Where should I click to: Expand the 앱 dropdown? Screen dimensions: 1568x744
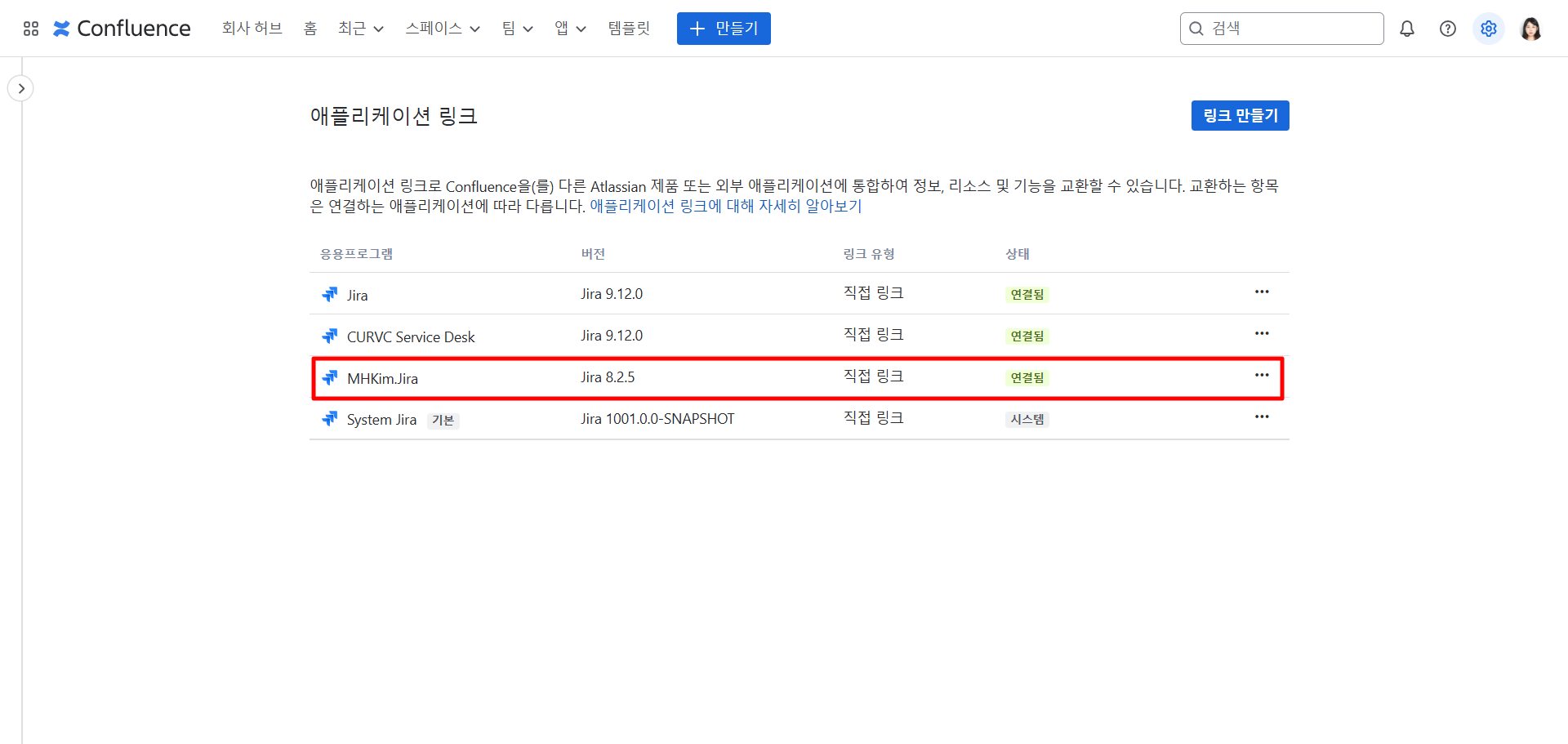(x=570, y=29)
